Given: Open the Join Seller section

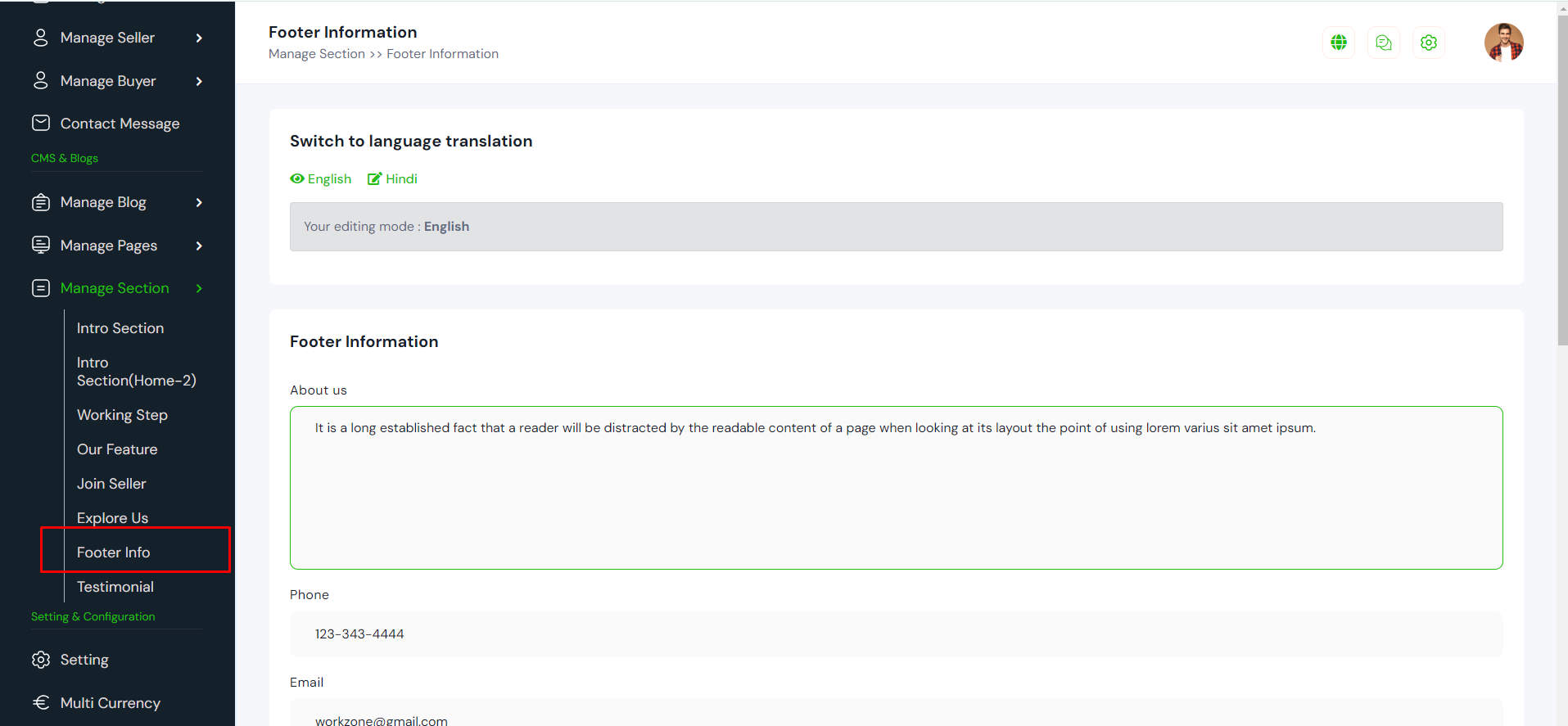Looking at the screenshot, I should [111, 484].
